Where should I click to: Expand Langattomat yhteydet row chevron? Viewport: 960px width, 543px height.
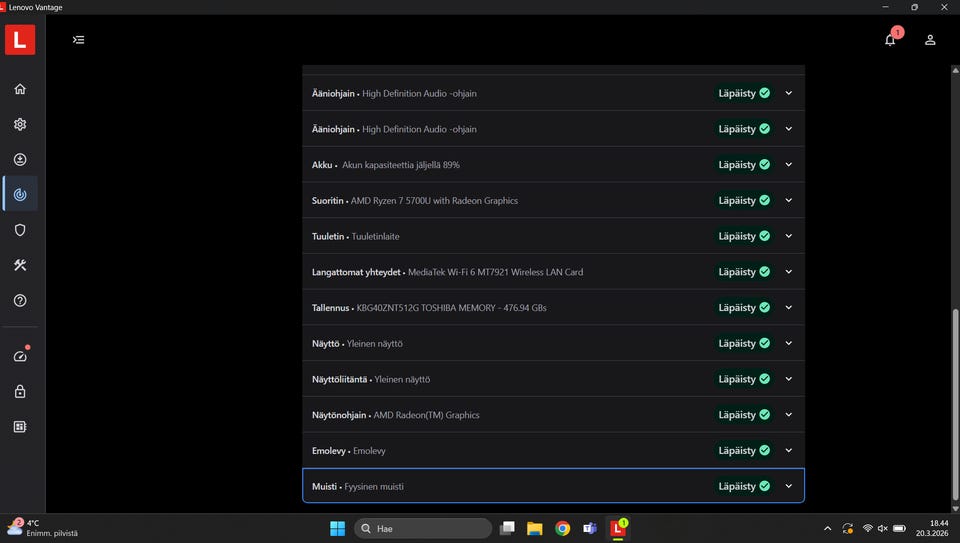789,272
